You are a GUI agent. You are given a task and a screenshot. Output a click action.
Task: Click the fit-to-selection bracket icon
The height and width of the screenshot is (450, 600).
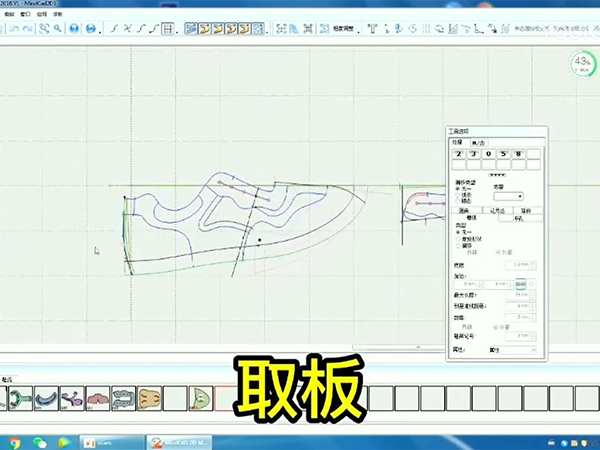click(x=281, y=29)
